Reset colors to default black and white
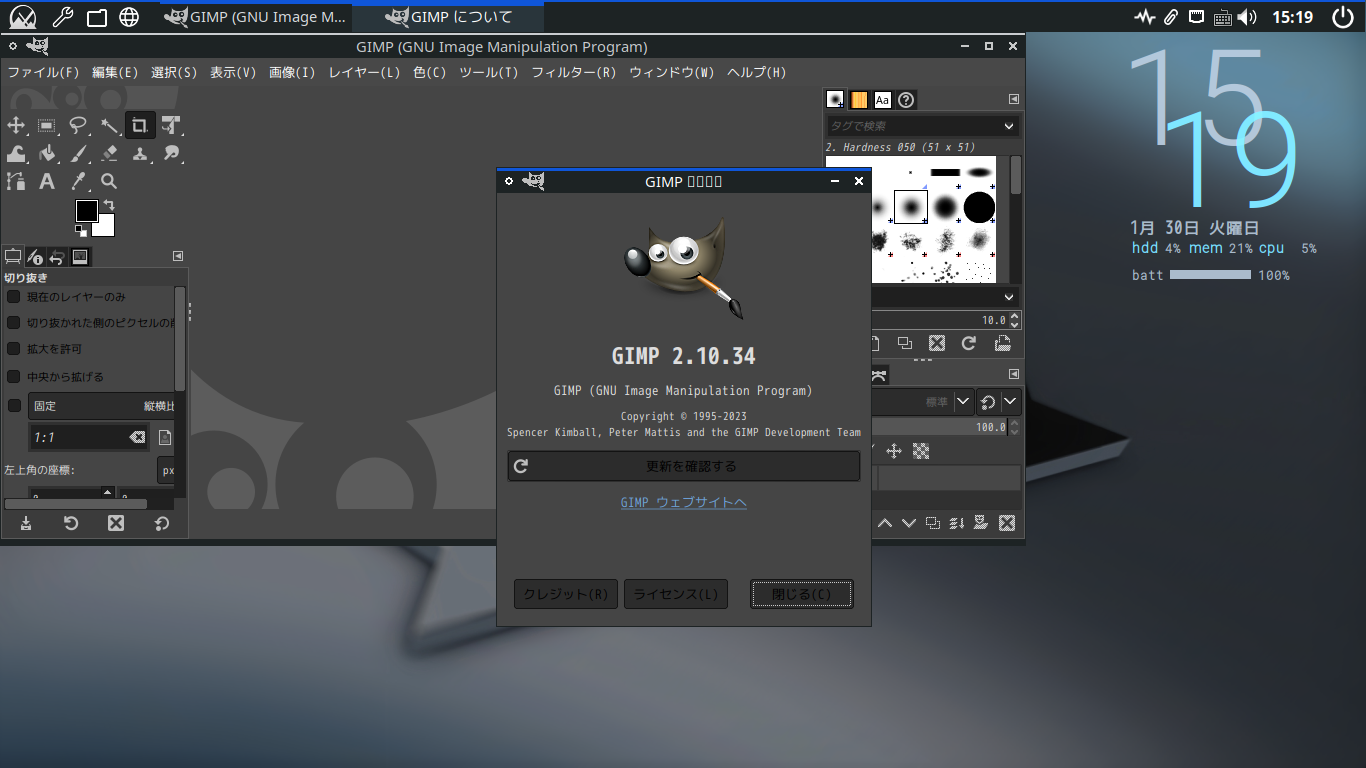Screen dimensions: 1366x768 coord(80,230)
